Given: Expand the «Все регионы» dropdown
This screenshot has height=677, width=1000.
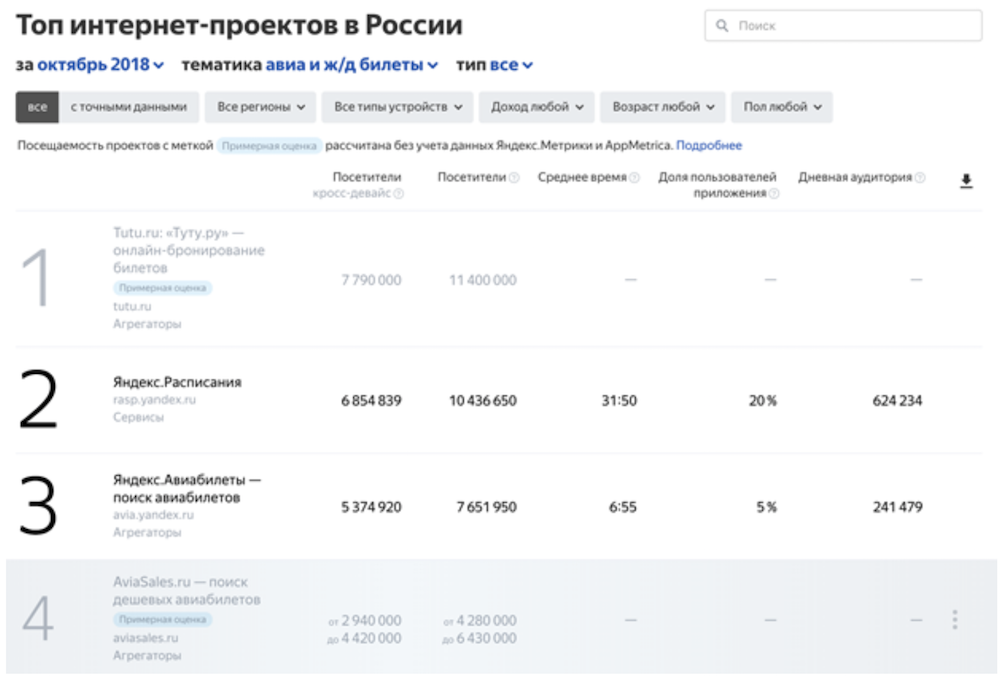Looking at the screenshot, I should pyautogui.click(x=261, y=107).
